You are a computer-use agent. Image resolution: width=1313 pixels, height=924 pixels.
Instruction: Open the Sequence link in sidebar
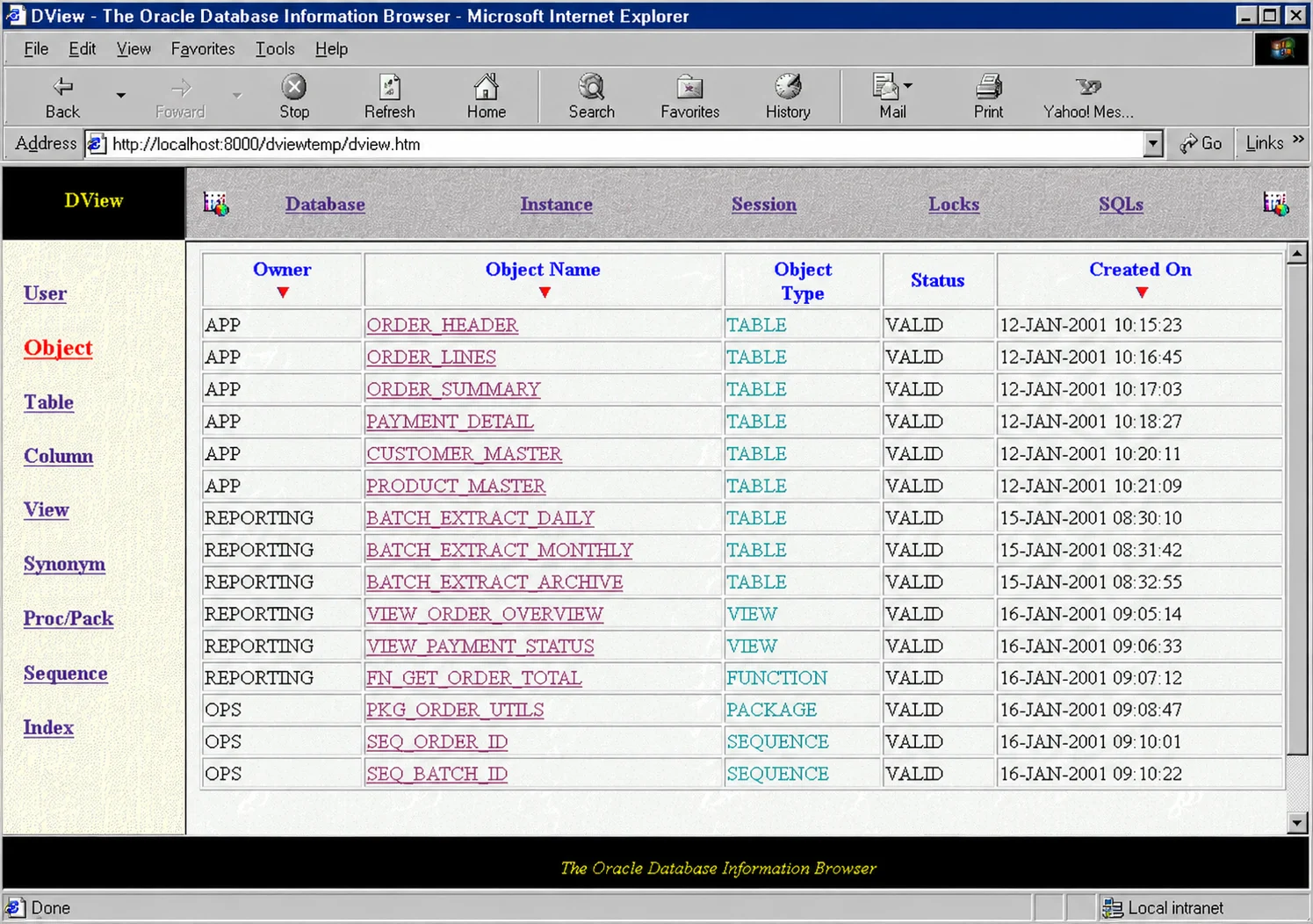click(x=66, y=673)
